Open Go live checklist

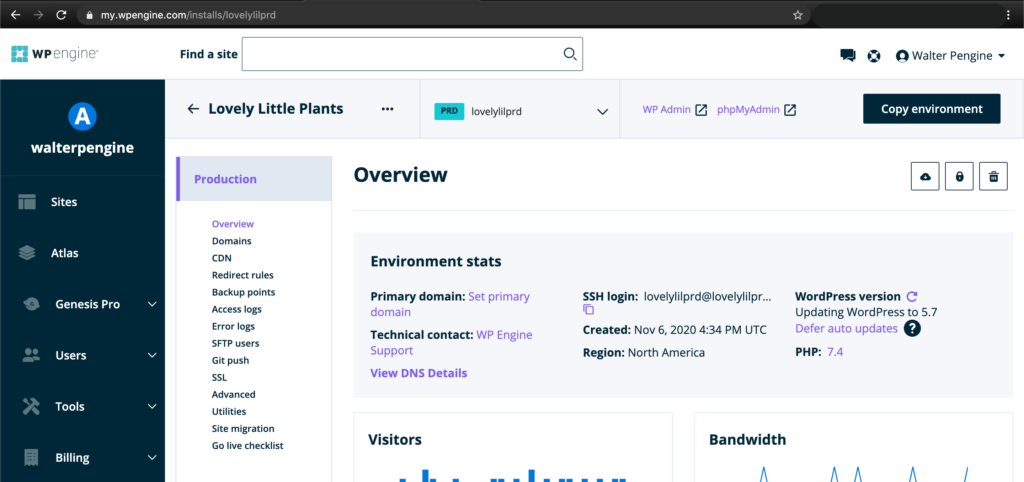(x=248, y=445)
